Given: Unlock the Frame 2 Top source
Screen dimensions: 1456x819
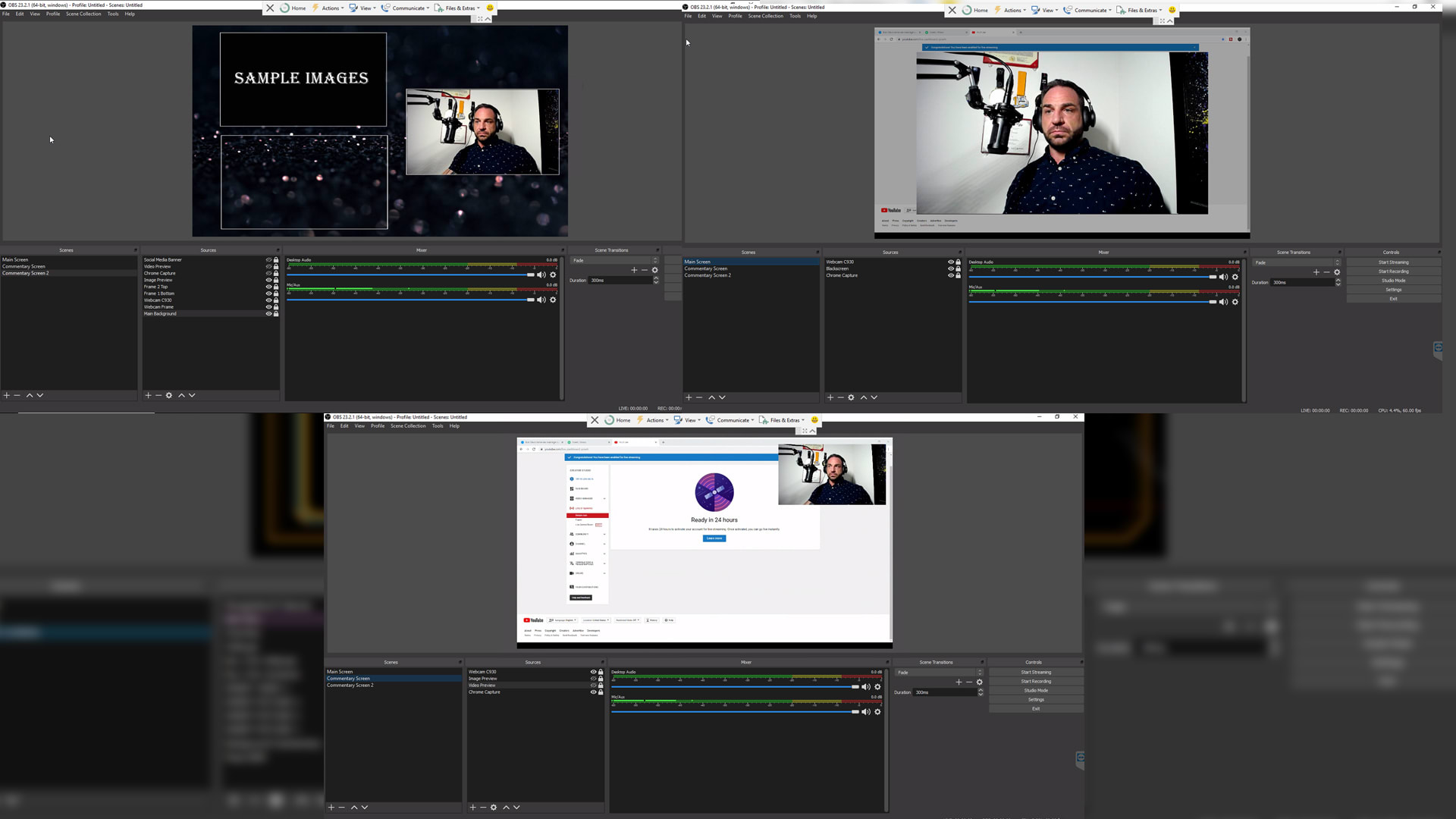Looking at the screenshot, I should click(276, 287).
